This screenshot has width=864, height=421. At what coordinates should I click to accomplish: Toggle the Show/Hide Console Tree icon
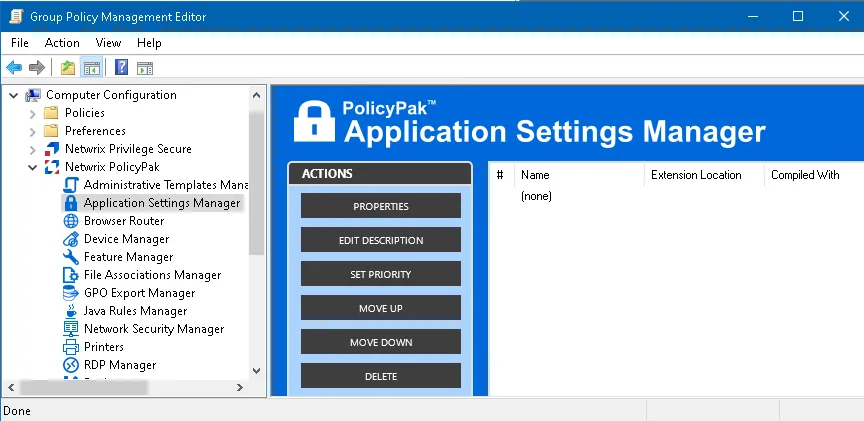(91, 68)
